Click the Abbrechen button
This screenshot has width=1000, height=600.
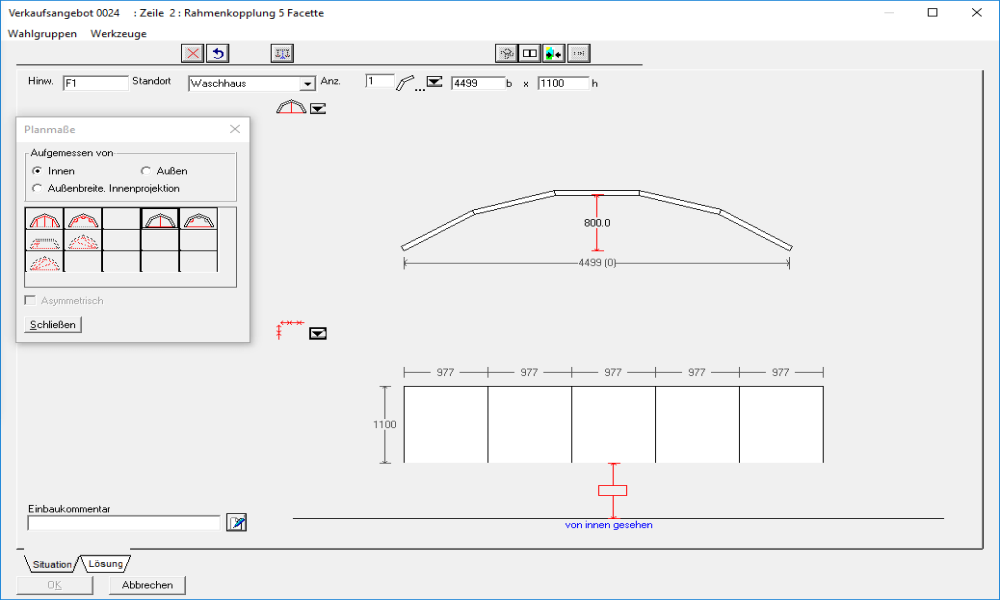[x=147, y=585]
